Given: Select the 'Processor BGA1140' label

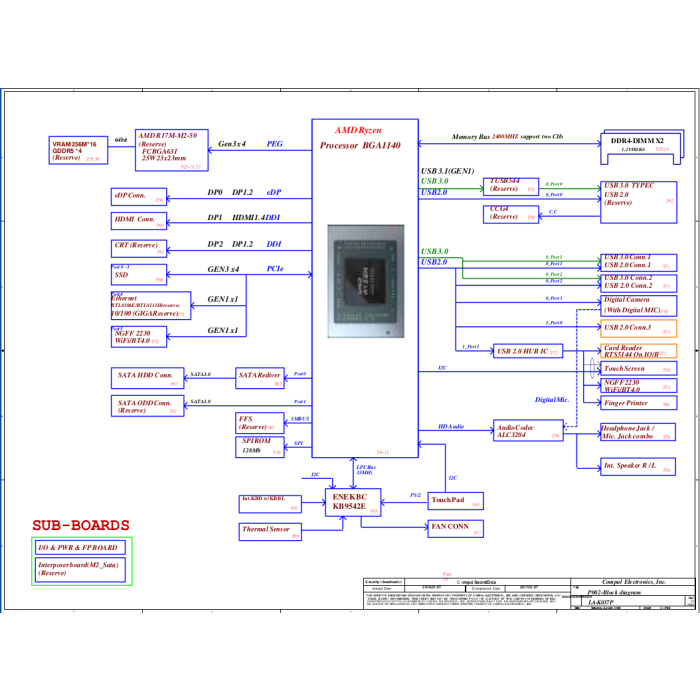Looking at the screenshot, I should 360,146.
